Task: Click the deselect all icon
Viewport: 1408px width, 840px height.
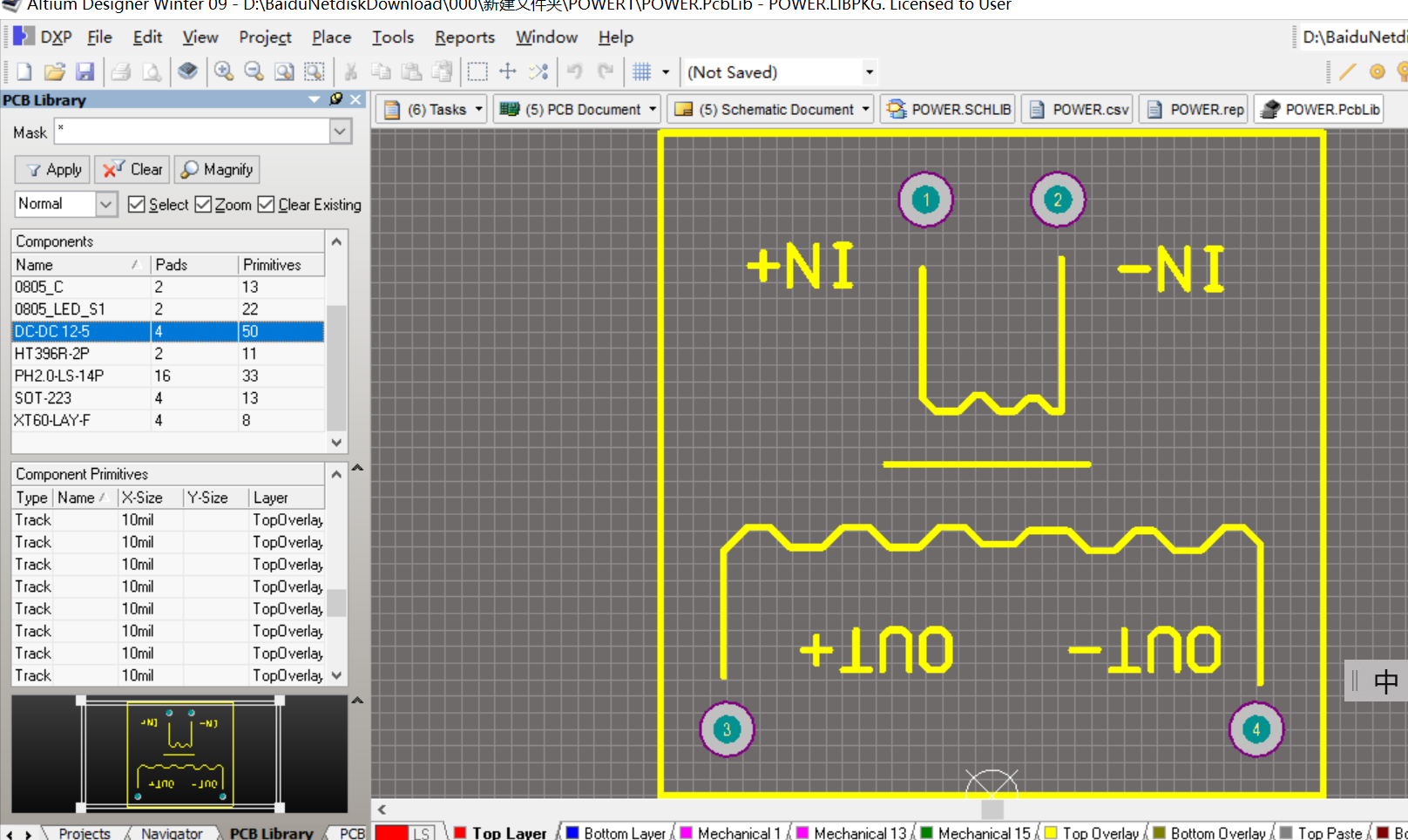Action: point(538,71)
